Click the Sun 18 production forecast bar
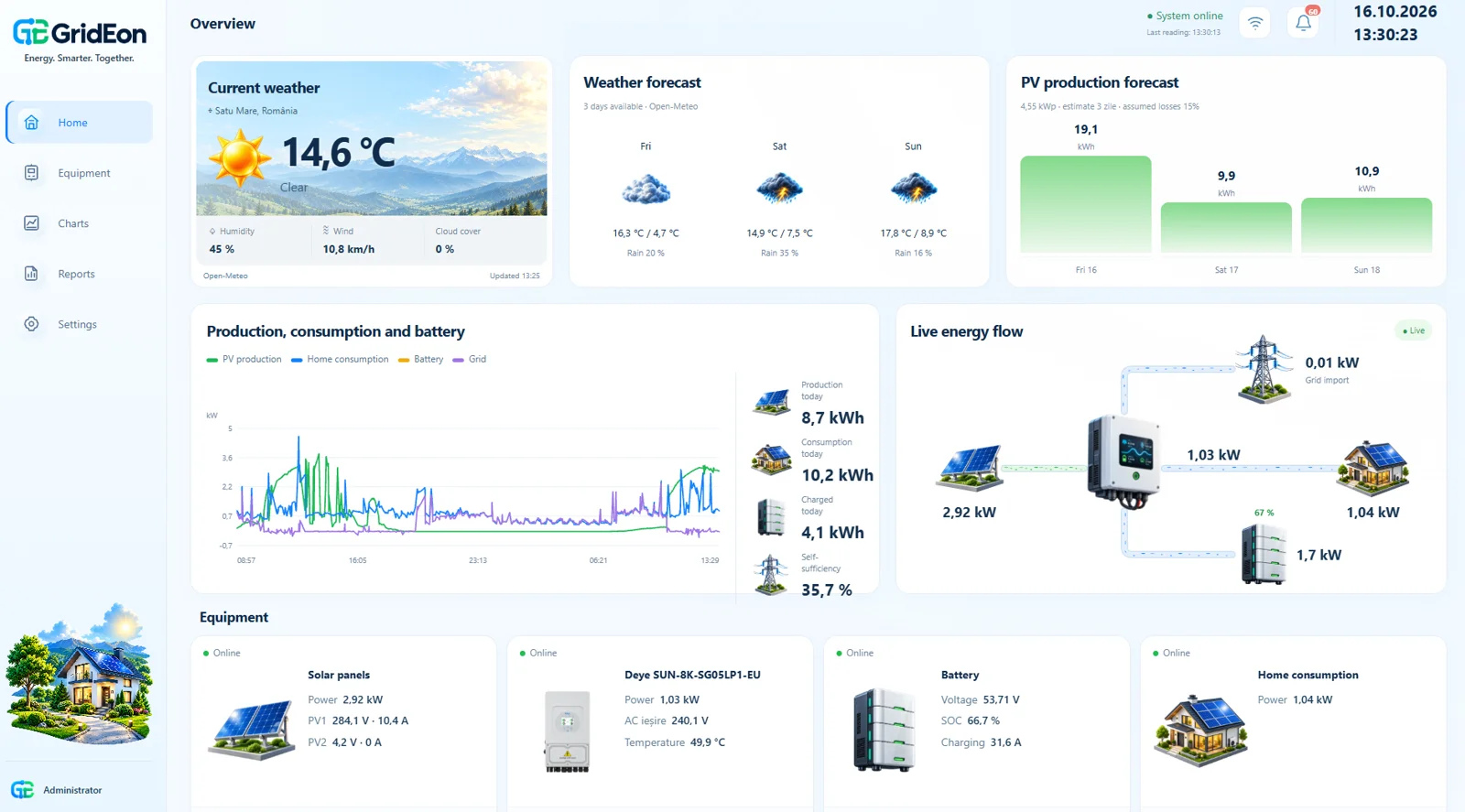This screenshot has width=1465, height=812. [1366, 225]
